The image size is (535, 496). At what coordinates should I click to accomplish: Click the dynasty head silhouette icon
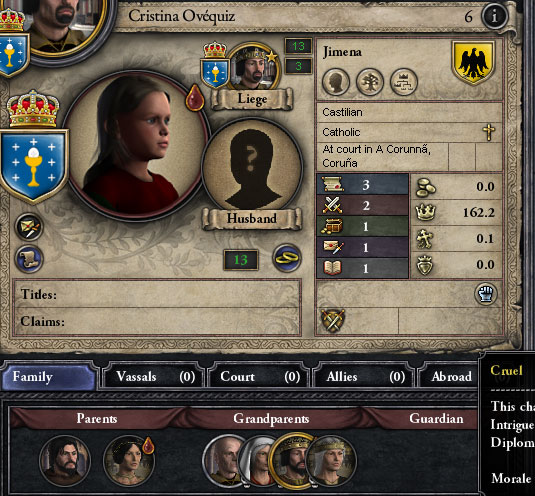pos(336,82)
